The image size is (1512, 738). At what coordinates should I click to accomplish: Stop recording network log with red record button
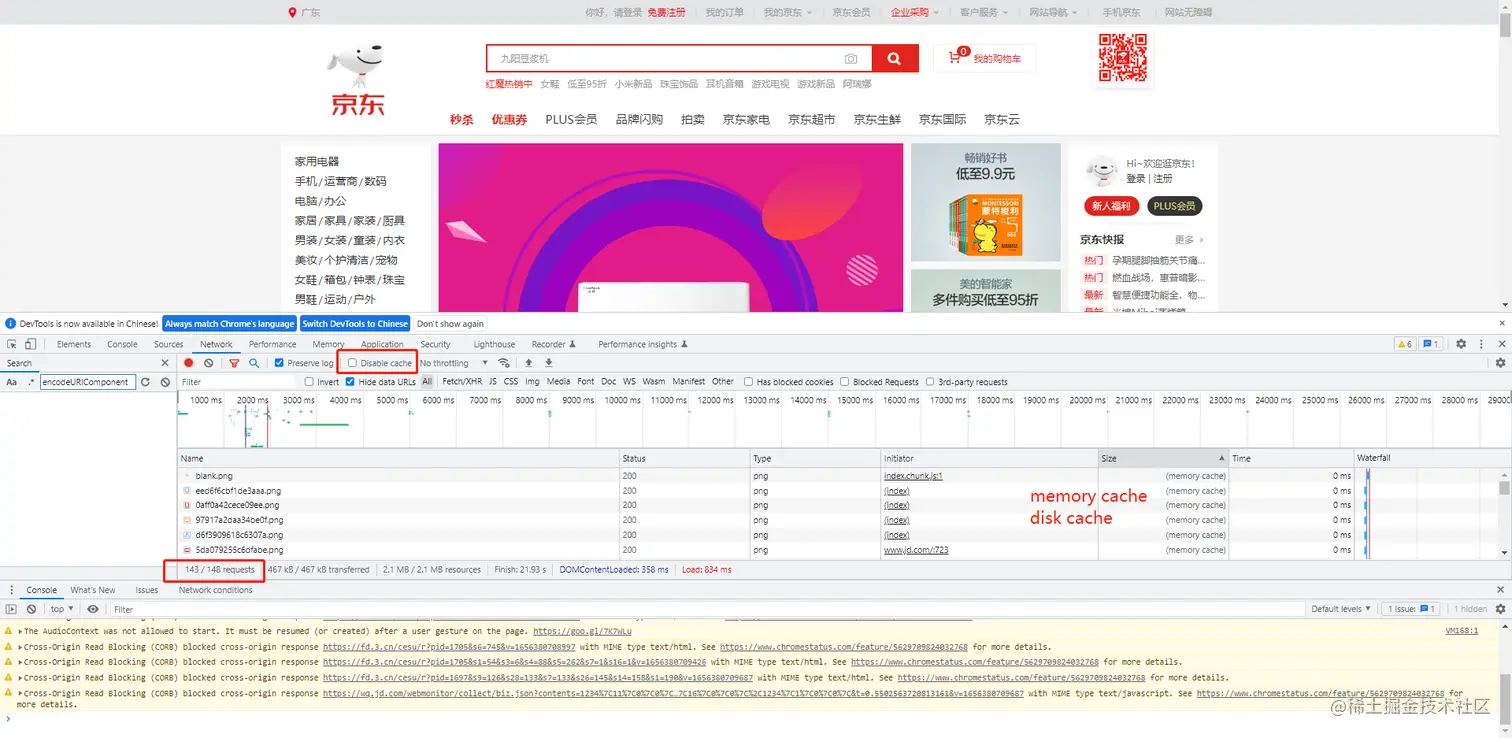point(188,363)
